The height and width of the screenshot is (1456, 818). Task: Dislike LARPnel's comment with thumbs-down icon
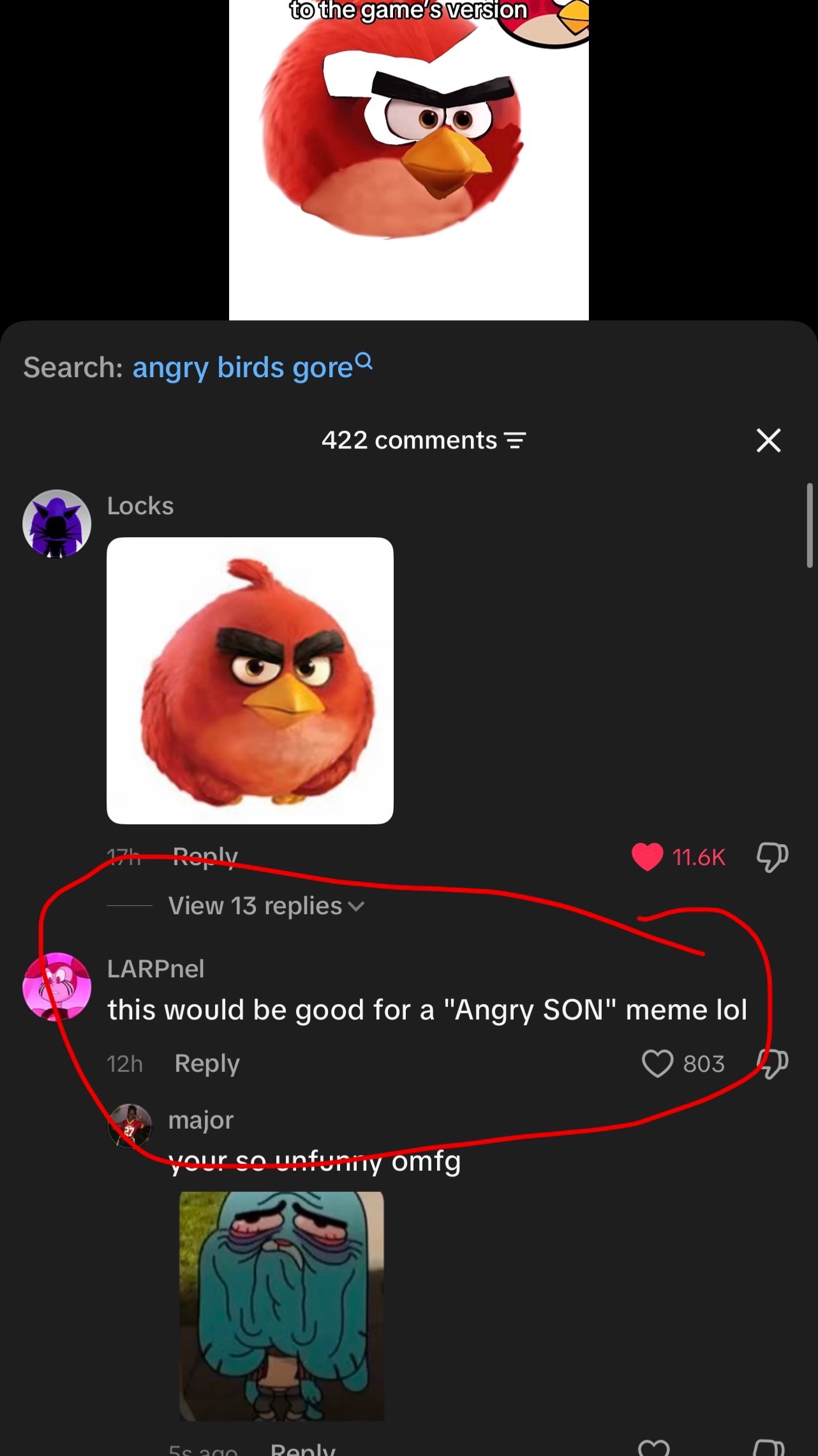[x=772, y=1064]
